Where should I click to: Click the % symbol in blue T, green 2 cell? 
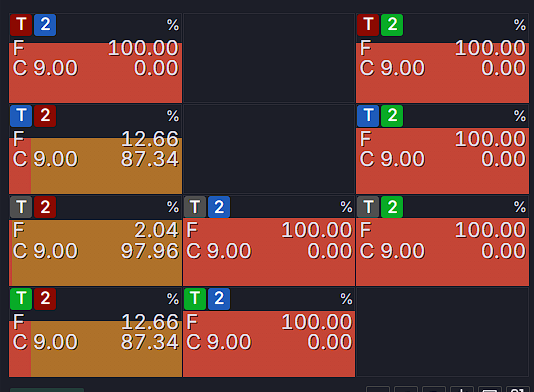pyautogui.click(x=520, y=116)
